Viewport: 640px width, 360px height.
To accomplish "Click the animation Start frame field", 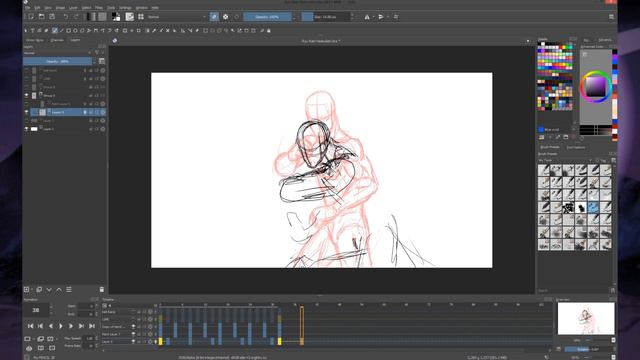I will [x=86, y=306].
